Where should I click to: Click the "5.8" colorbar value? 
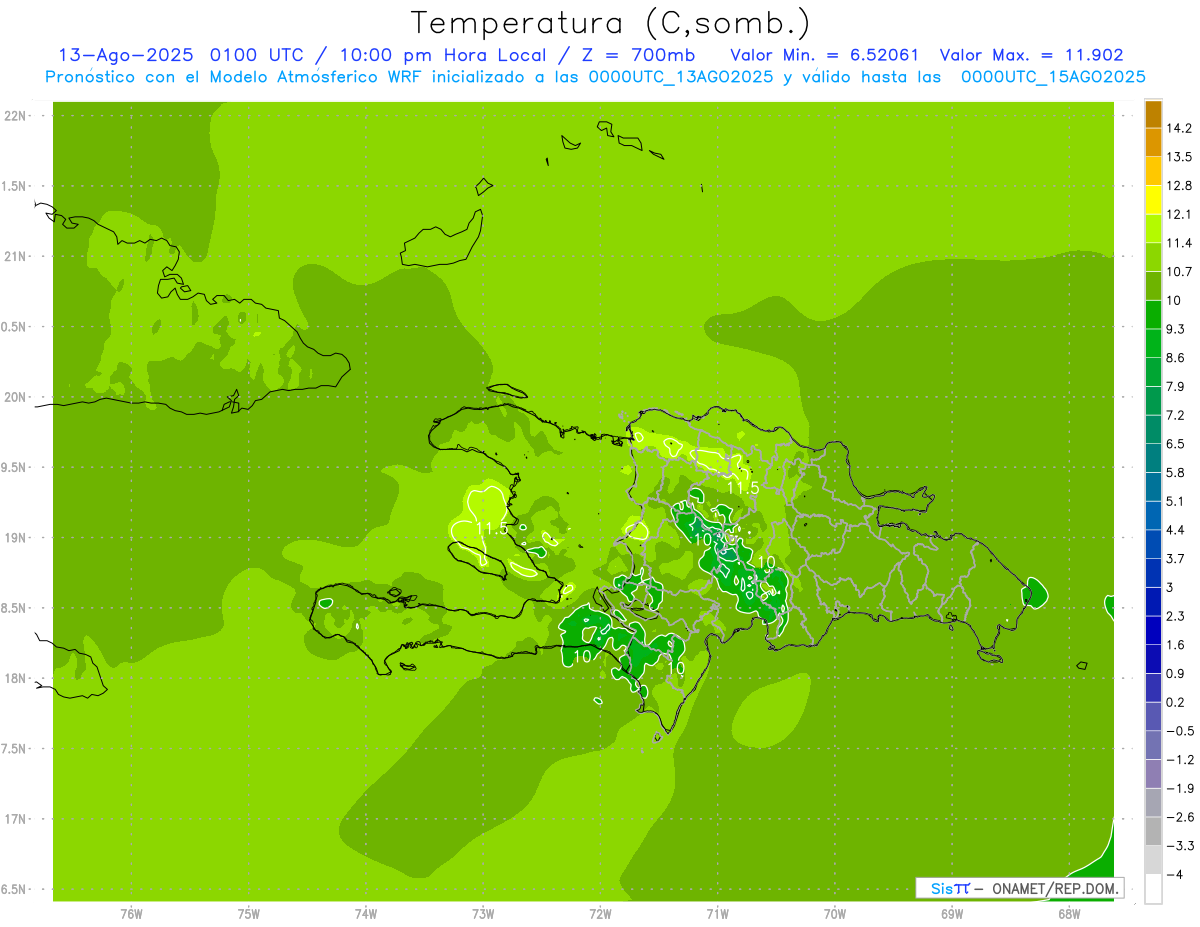click(1175, 472)
